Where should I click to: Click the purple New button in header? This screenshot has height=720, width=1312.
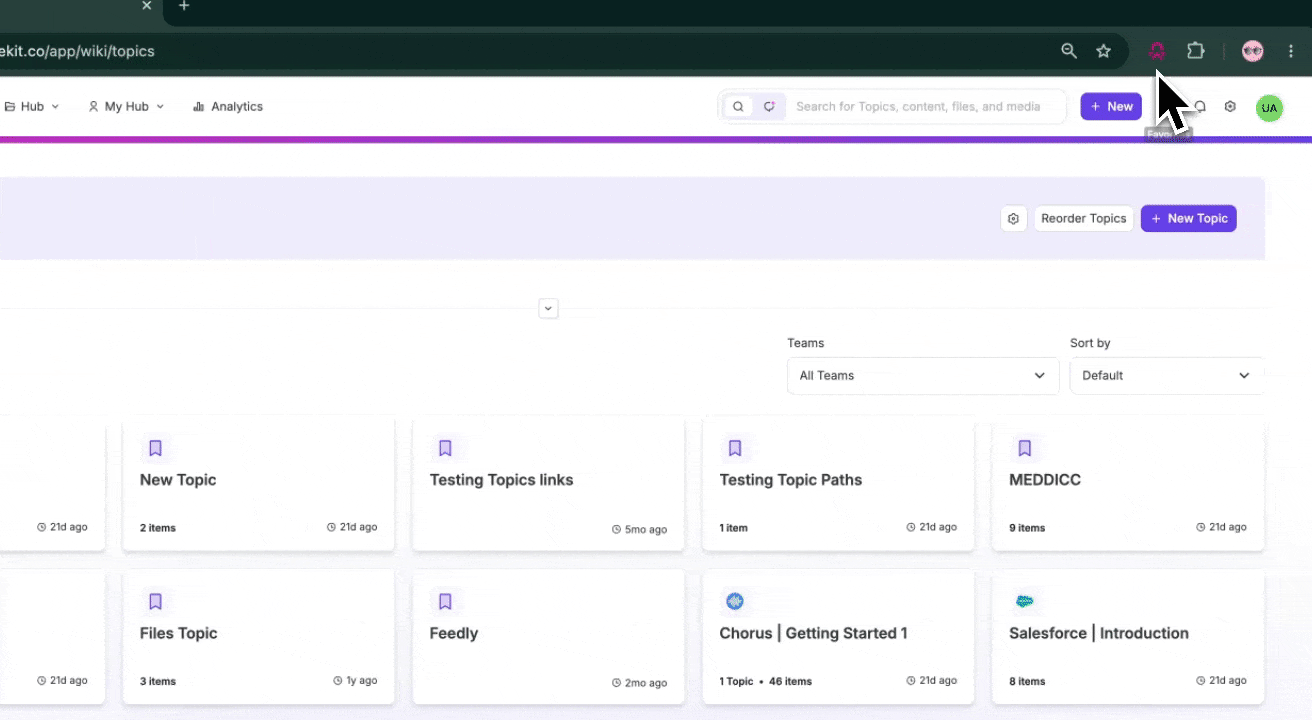(1111, 107)
